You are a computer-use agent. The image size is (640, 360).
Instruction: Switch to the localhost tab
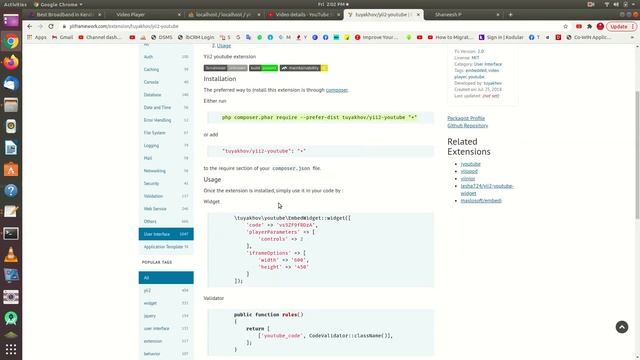[224, 14]
